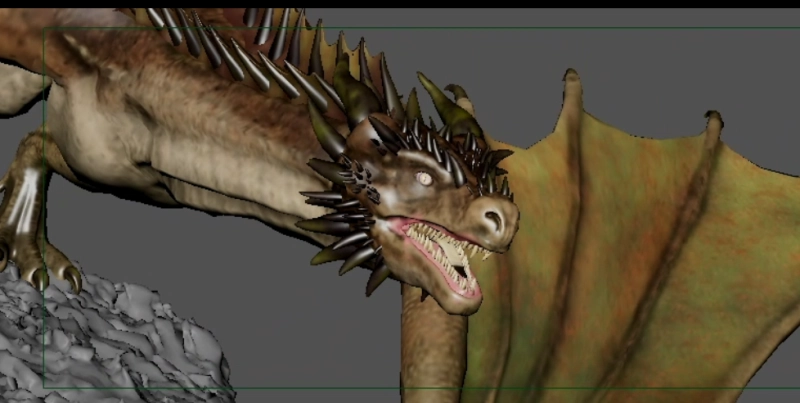The image size is (800, 403).
Task: Select the leftmost wing finger tip
Action: [x=571, y=78]
